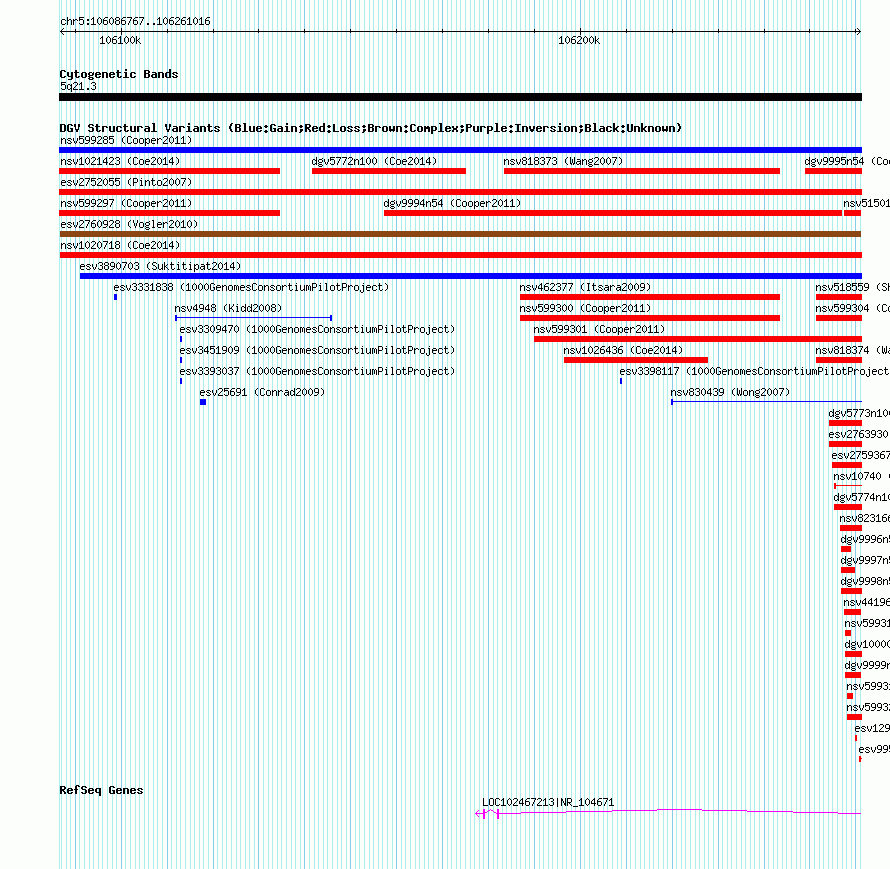
Task: Click the esv25691 (Conrad2009) blue square marker
Action: 203,402
